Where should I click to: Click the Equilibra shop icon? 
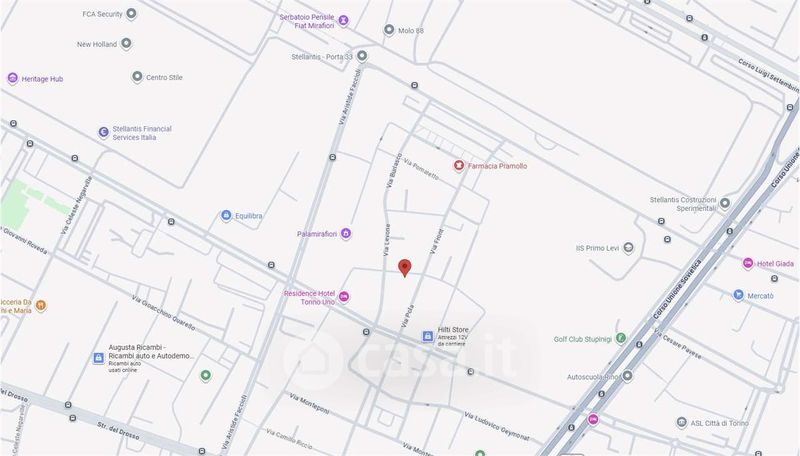click(x=226, y=215)
